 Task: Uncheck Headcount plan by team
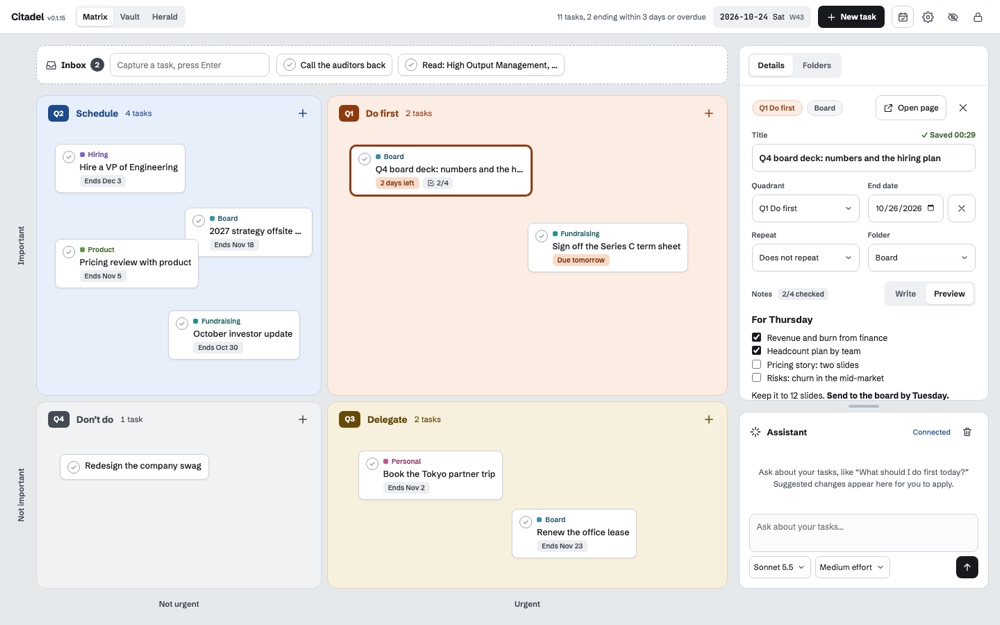pos(756,351)
